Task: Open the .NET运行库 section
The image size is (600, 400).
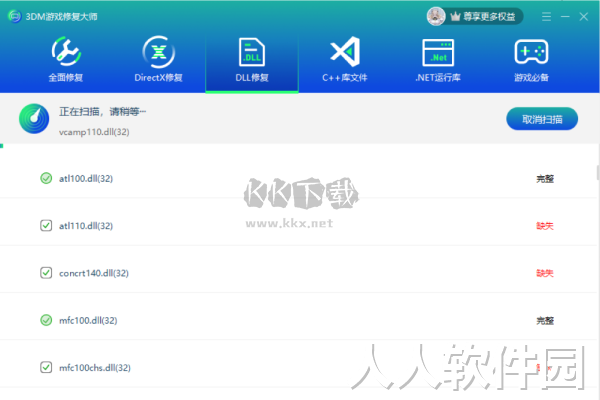Action: (x=438, y=59)
